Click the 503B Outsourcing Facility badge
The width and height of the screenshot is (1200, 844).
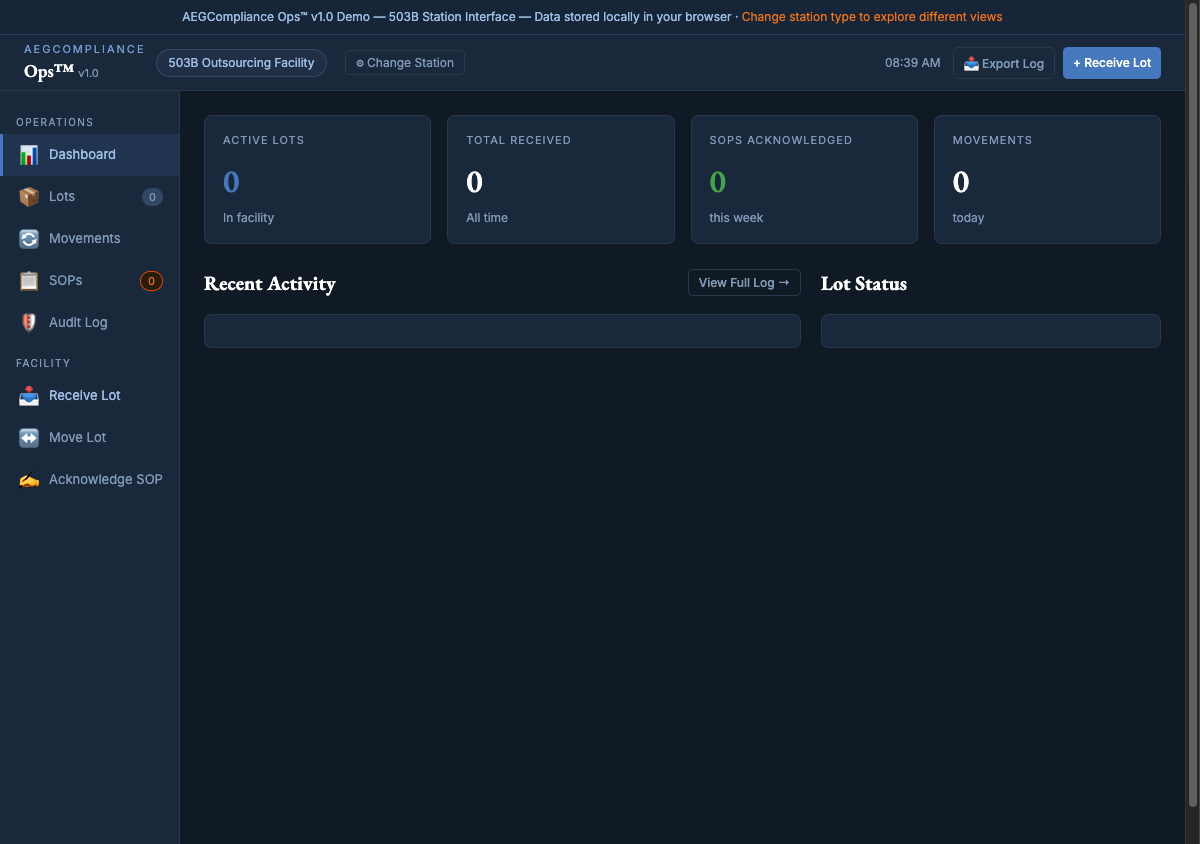241,63
